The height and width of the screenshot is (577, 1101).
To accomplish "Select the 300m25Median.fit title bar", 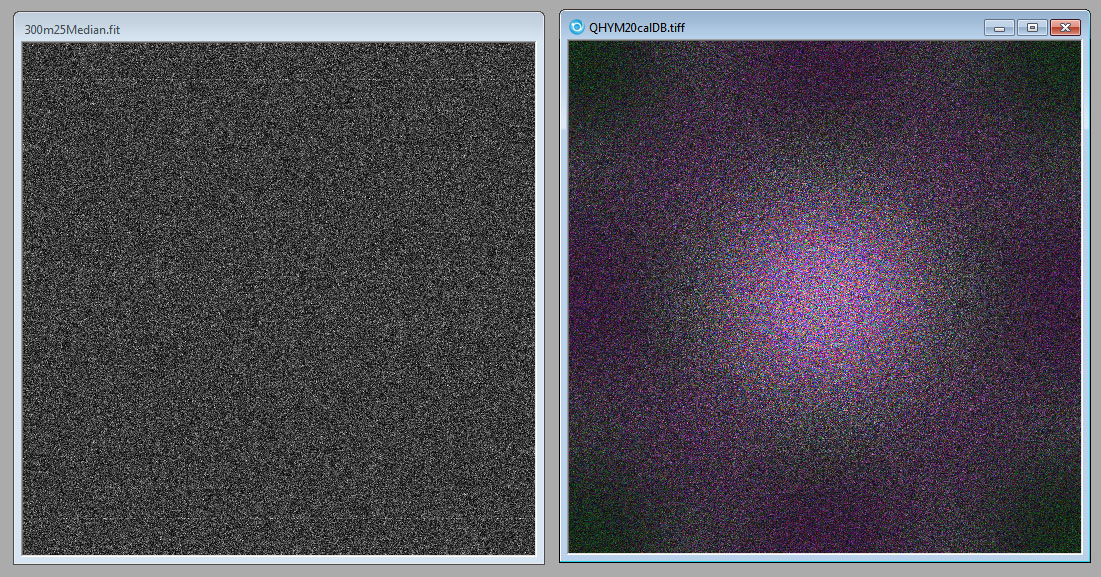I will tap(279, 29).
